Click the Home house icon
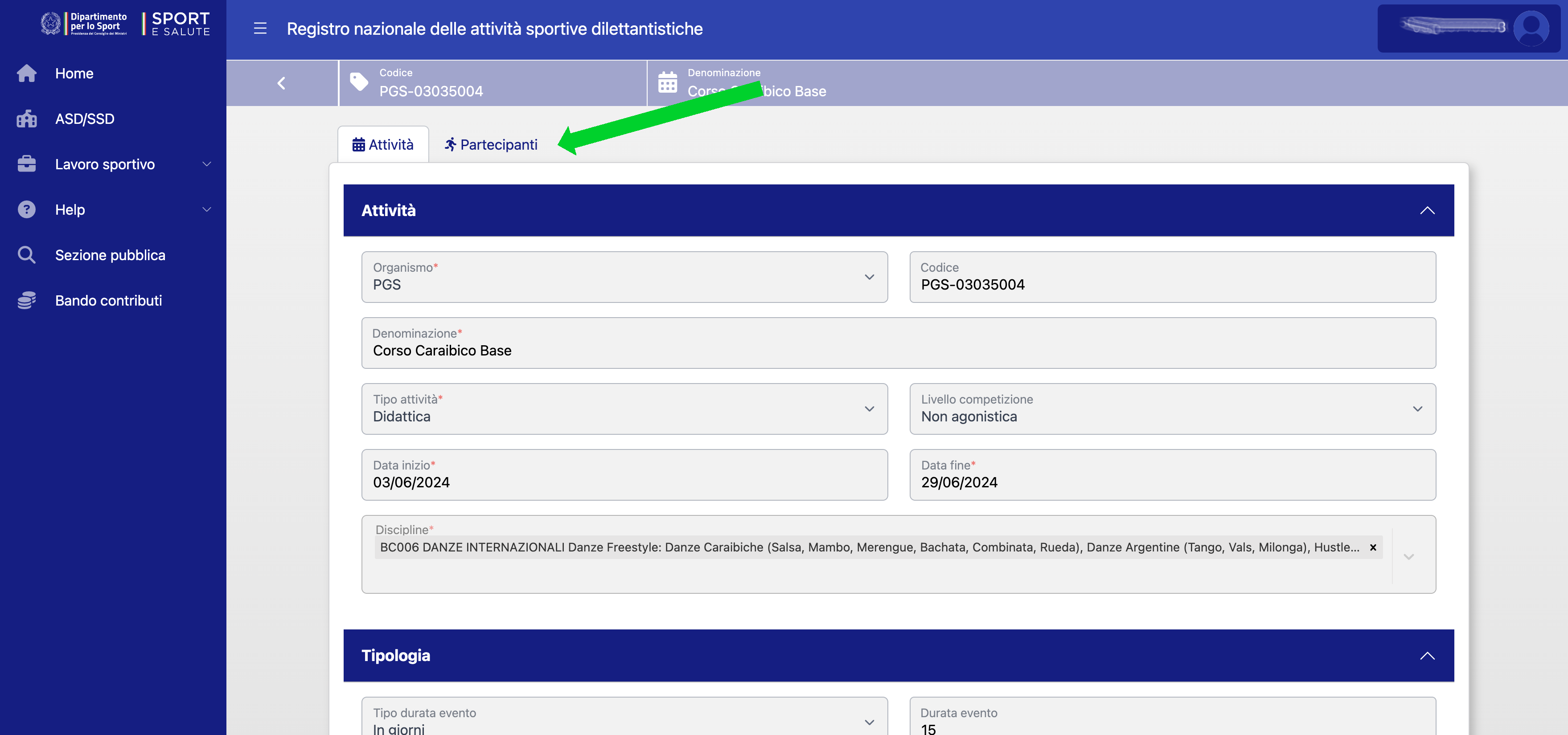 [x=26, y=73]
